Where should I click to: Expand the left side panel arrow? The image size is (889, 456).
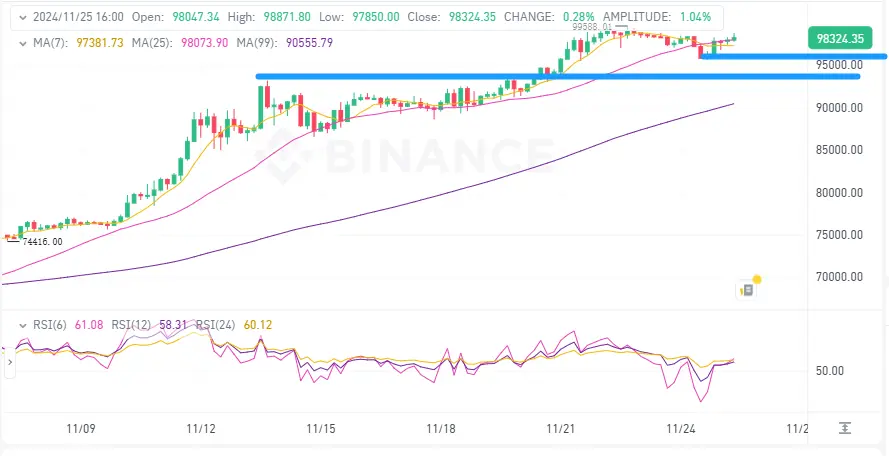pyautogui.click(x=9, y=367)
